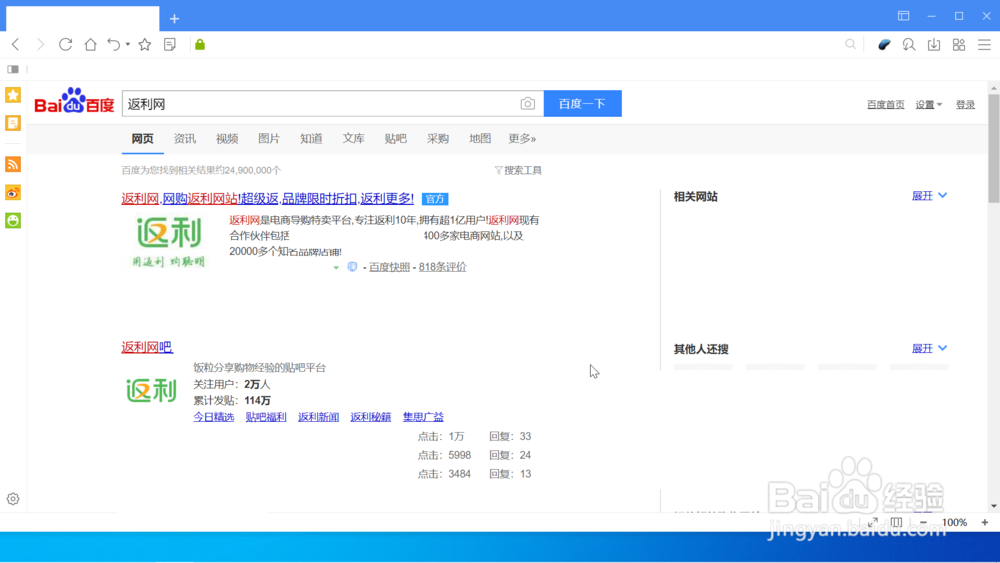Open the Weibo sidebar icon

click(x=13, y=193)
